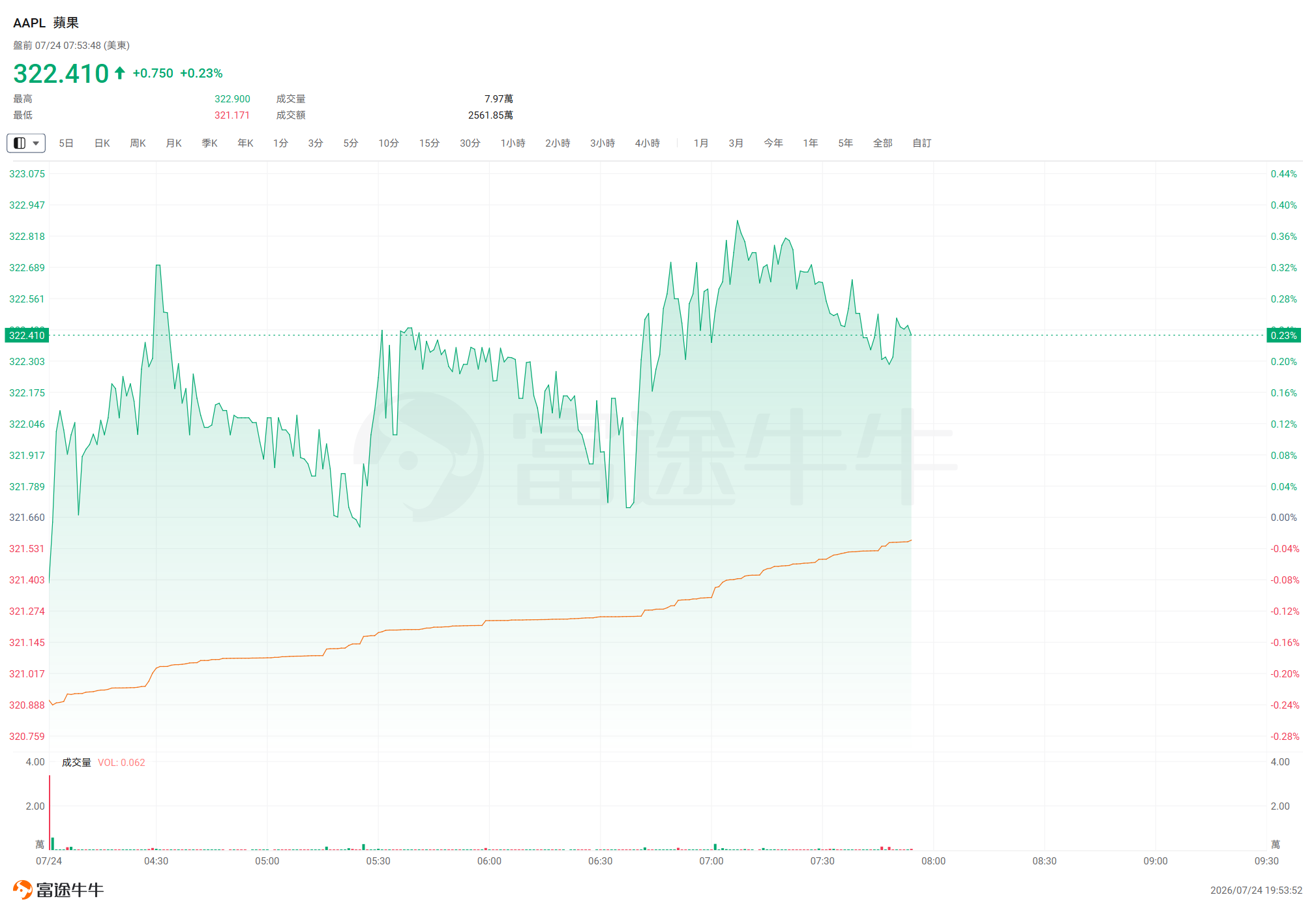Select the 1小時 interval

pos(513,143)
